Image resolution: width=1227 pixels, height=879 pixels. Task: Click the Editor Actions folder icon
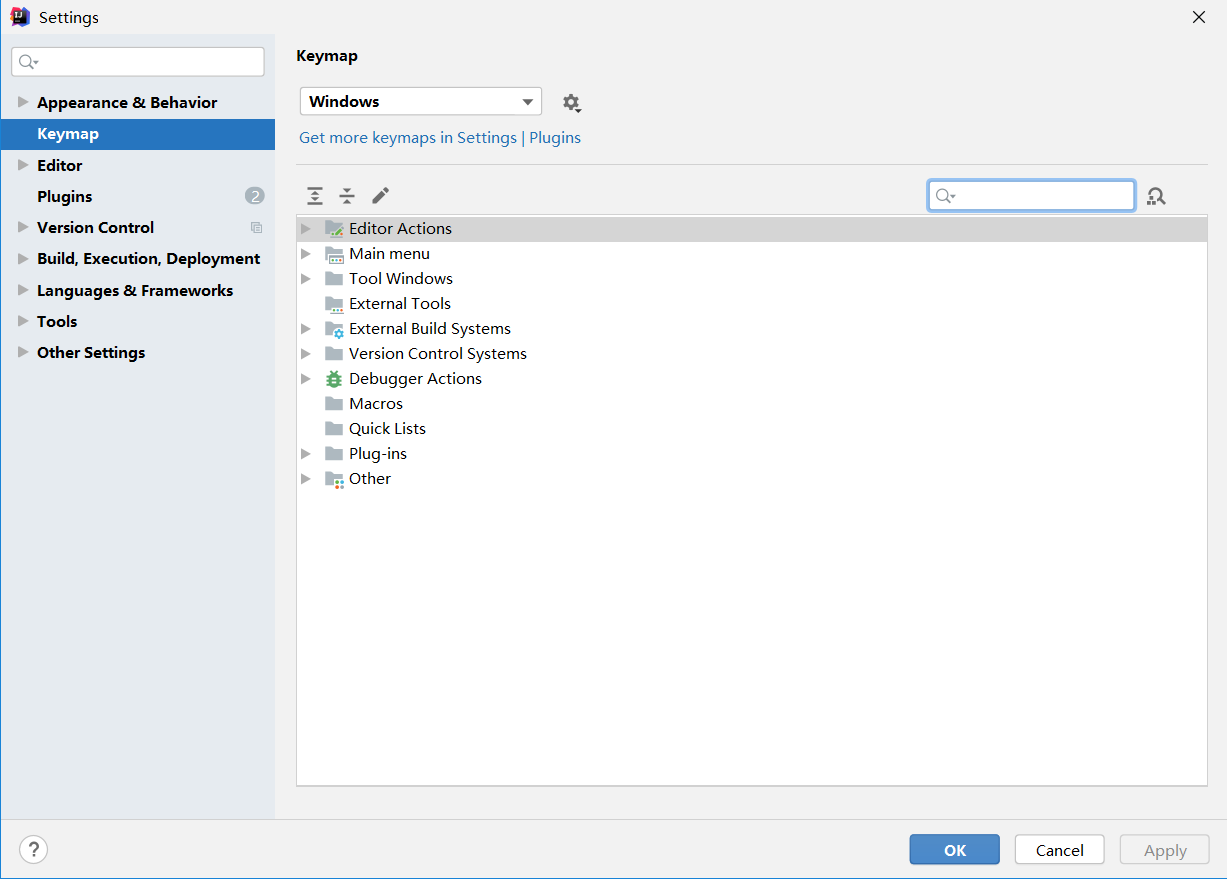(334, 228)
